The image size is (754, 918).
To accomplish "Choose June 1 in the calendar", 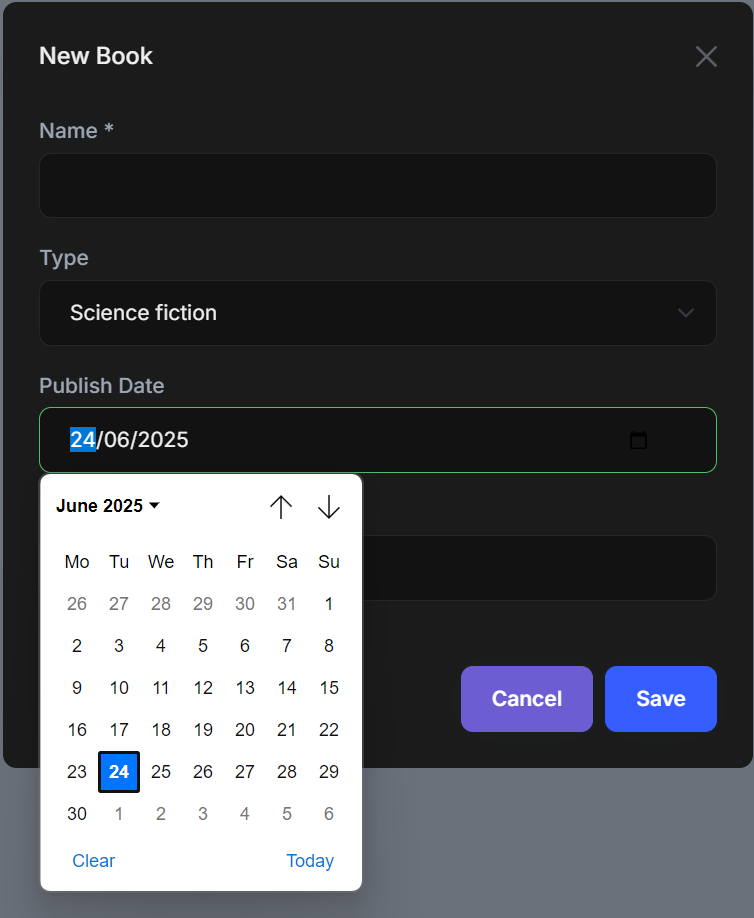I will [329, 604].
